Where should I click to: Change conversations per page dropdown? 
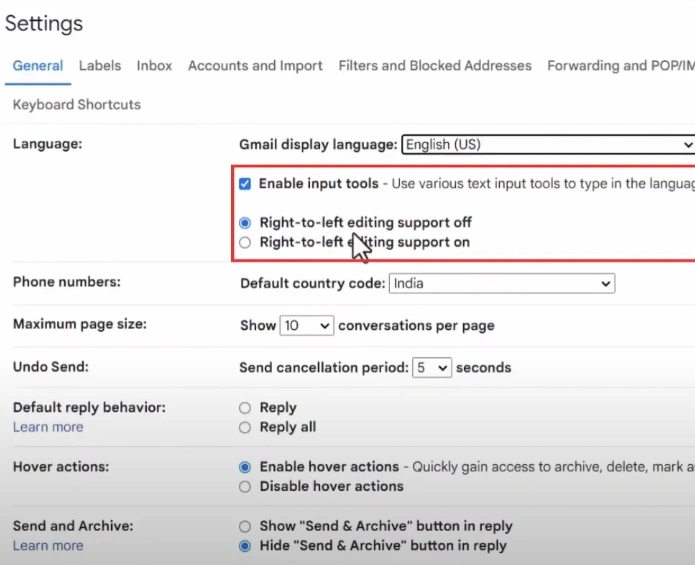pyautogui.click(x=306, y=326)
